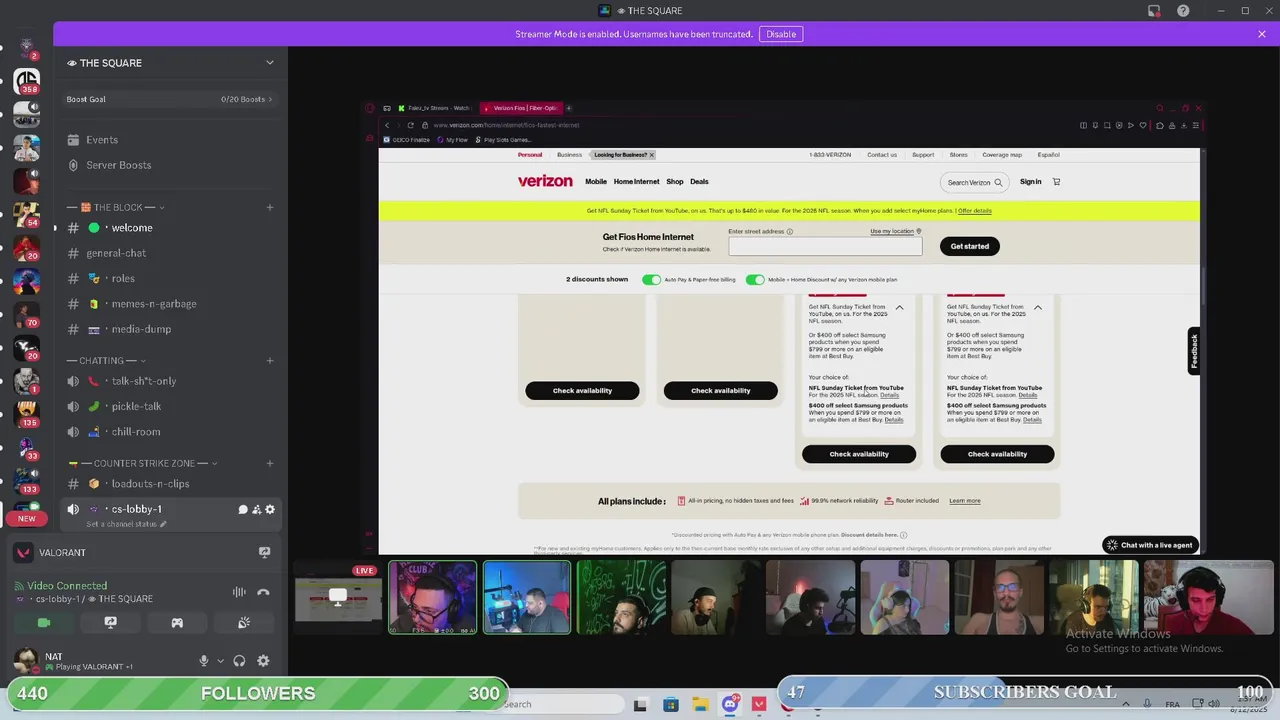Open Discord from the Windows taskbar
The image size is (1280, 720).
730,704
